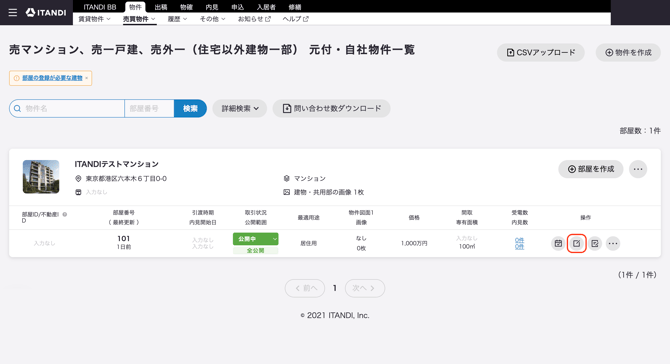This screenshot has width=670, height=364.
Task: Click the 100㎡ area value
Action: tap(467, 247)
